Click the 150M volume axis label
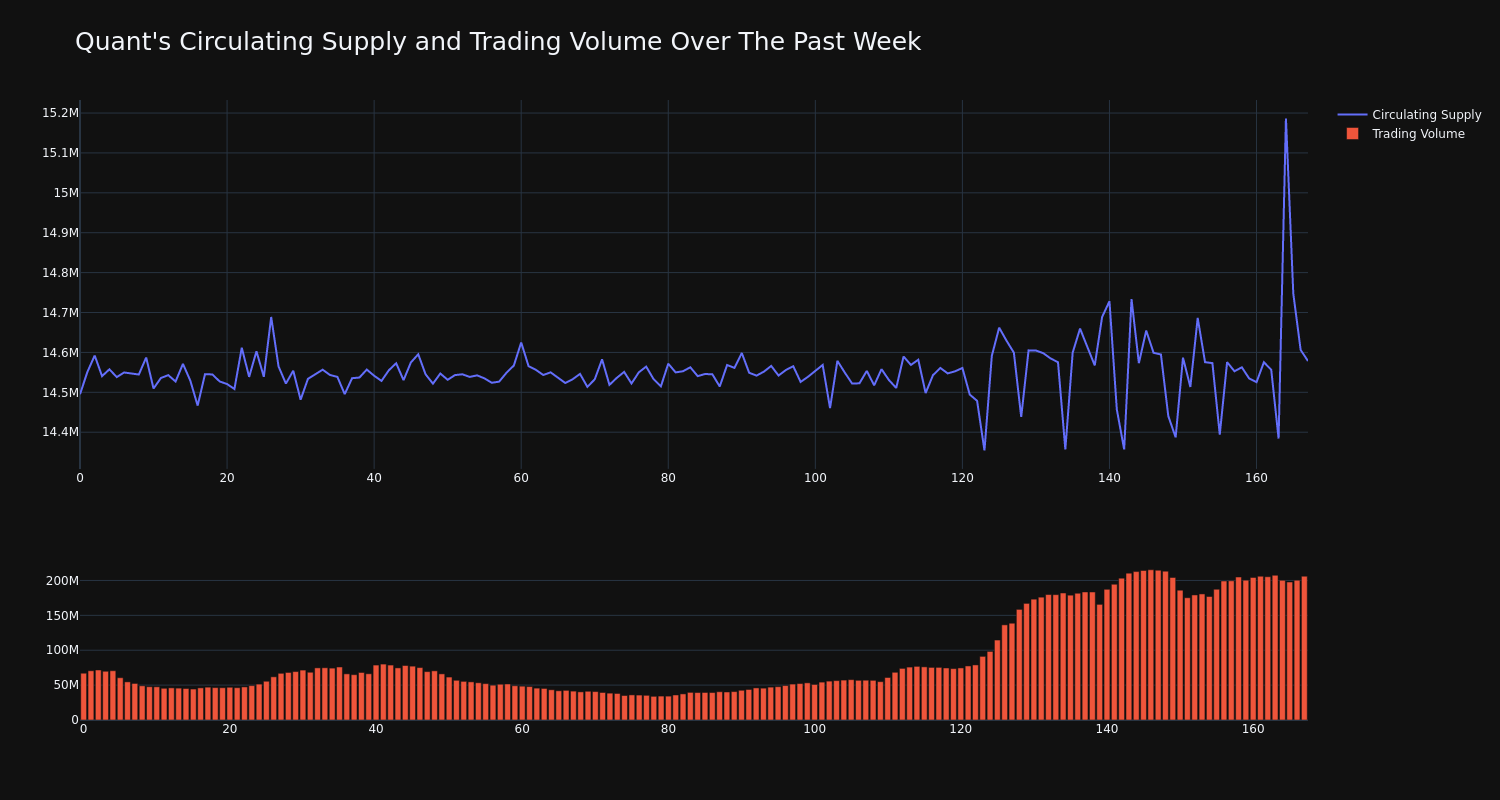The width and height of the screenshot is (1500, 800). tap(62, 616)
